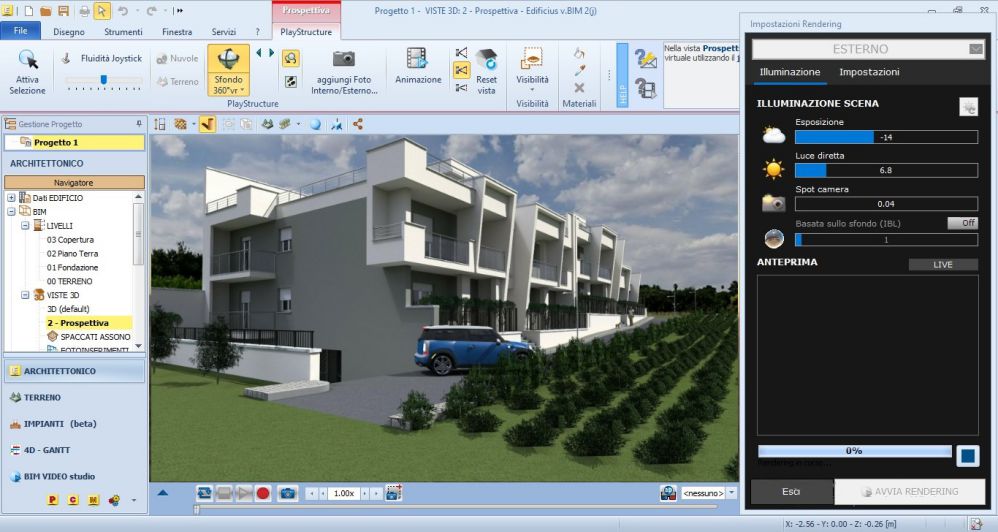Image resolution: width=998 pixels, height=532 pixels.
Task: Click the undo arrow in quick toolbar
Action: click(x=123, y=11)
